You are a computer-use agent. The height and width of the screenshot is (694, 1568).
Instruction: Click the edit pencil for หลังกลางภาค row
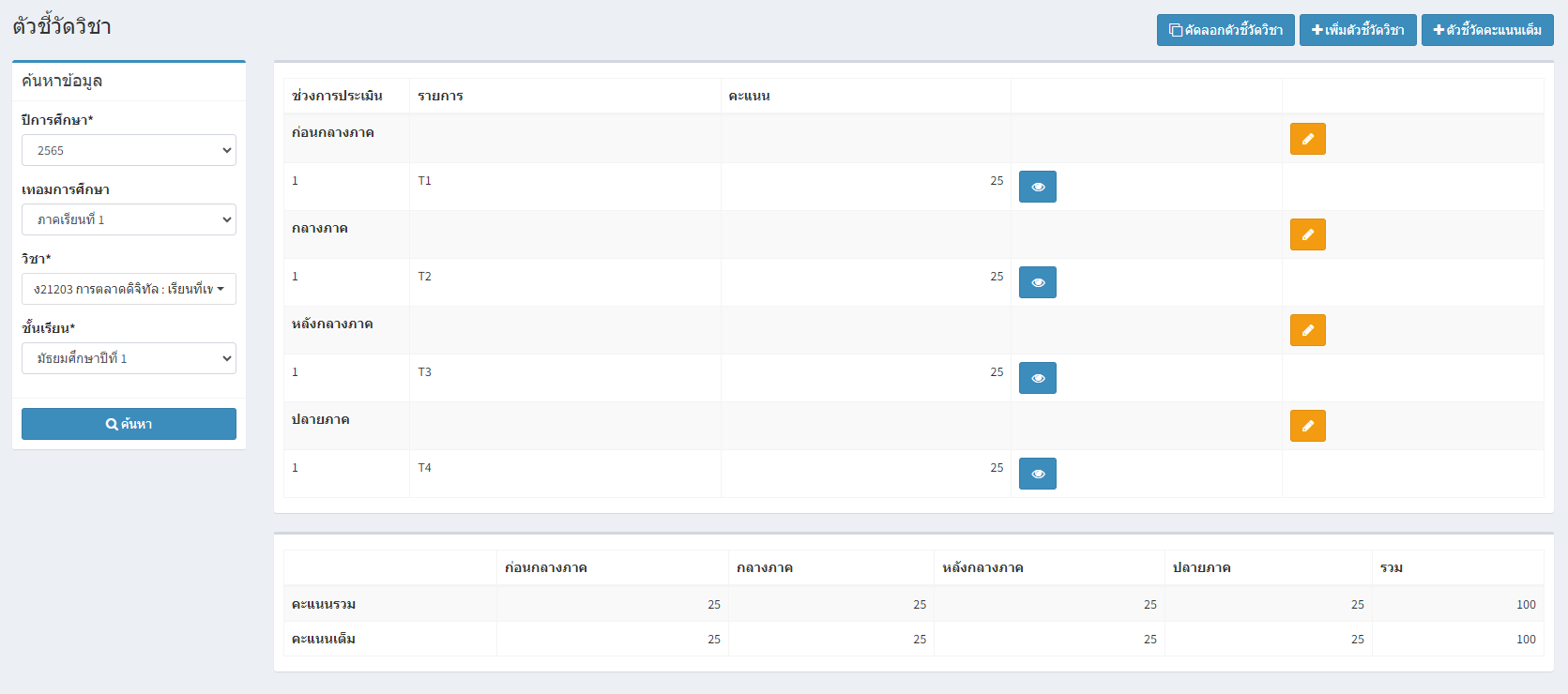[x=1307, y=330]
